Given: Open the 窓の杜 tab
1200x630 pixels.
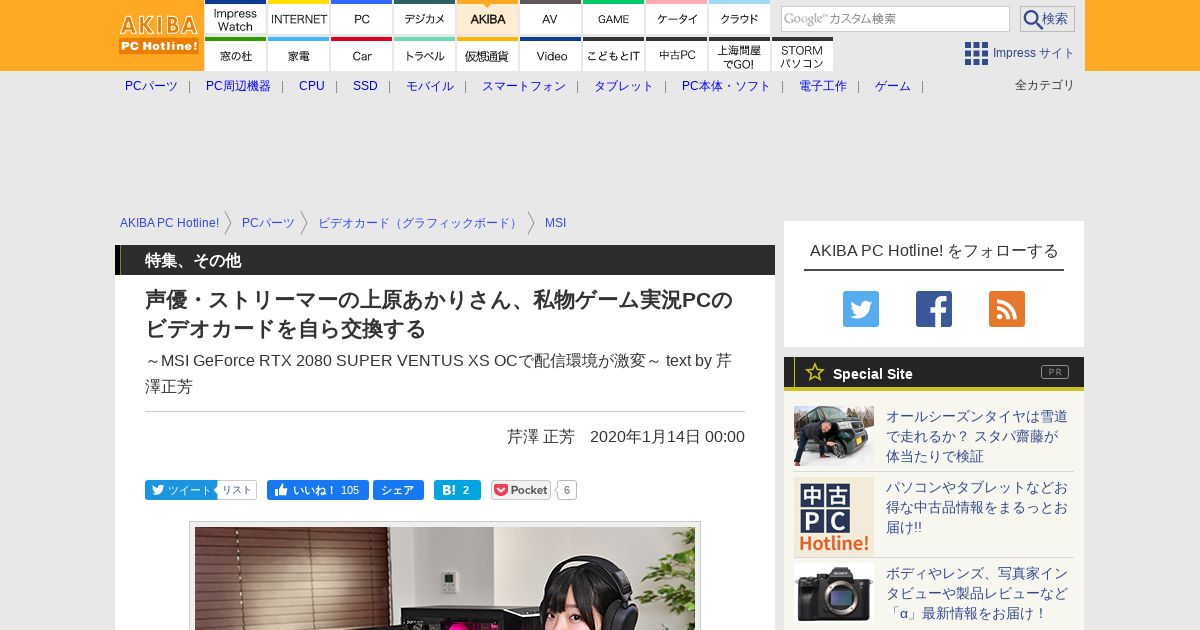Looking at the screenshot, I should [x=236, y=54].
